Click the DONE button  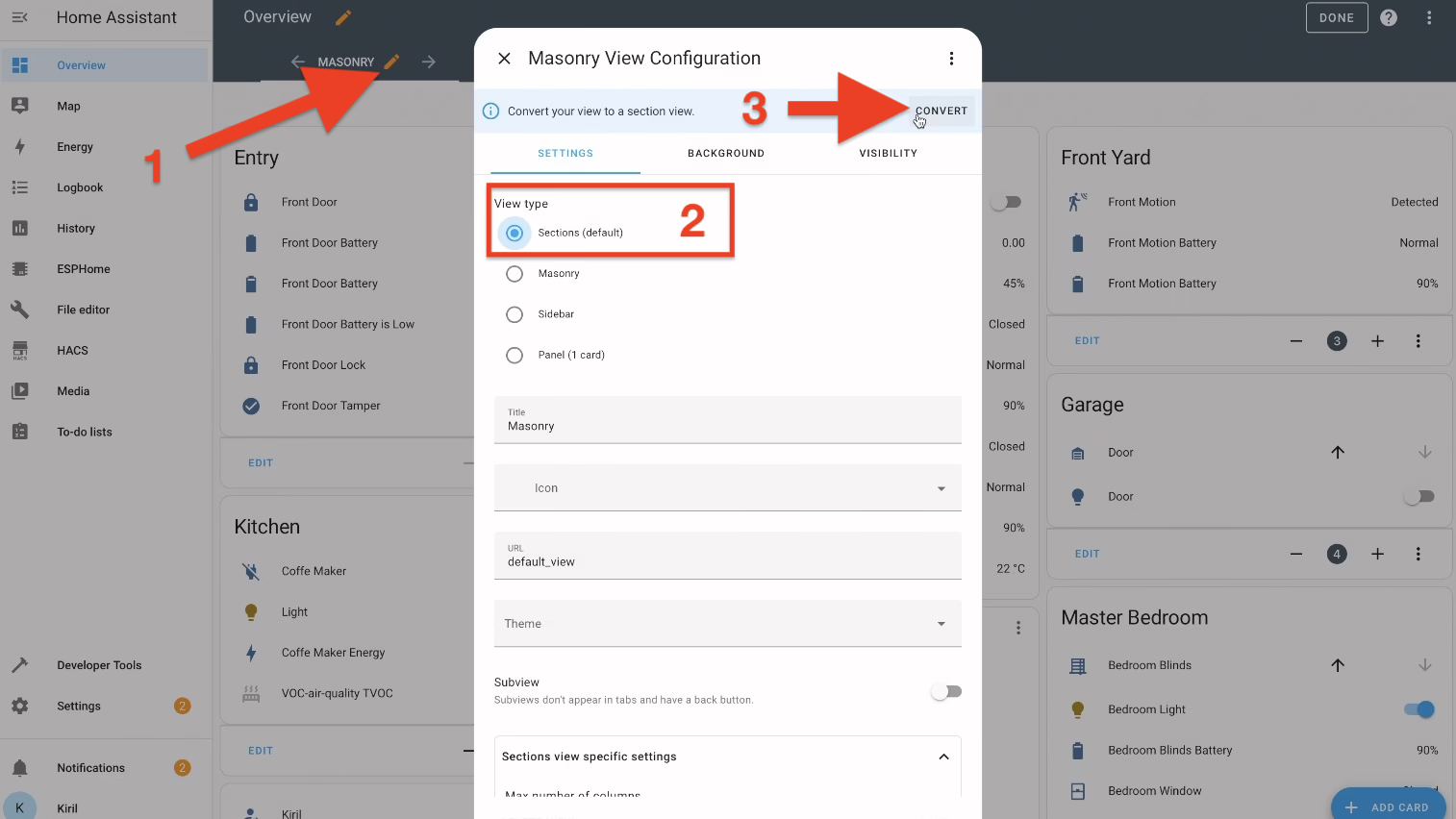[1337, 17]
